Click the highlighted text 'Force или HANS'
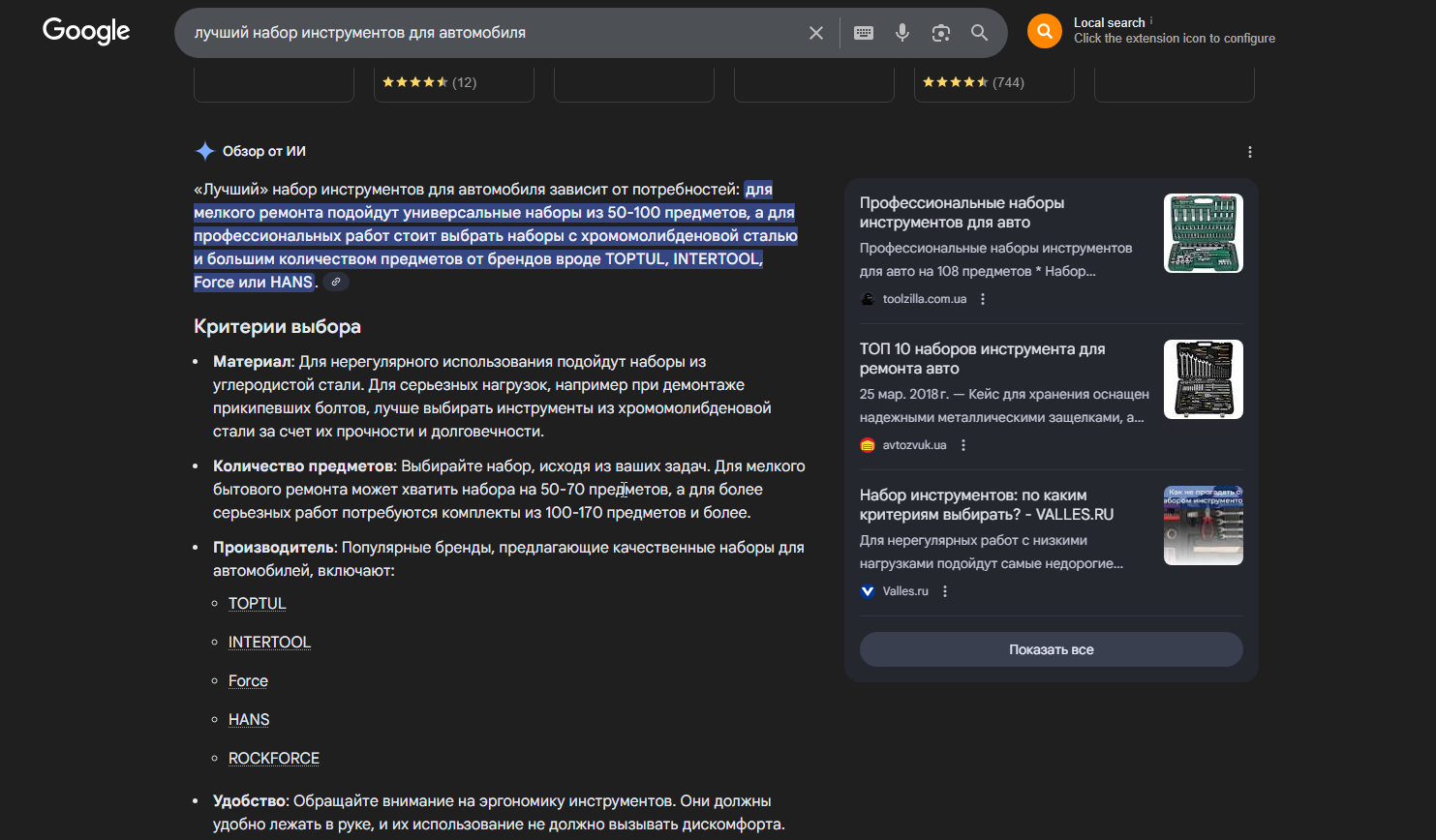 tap(254, 283)
